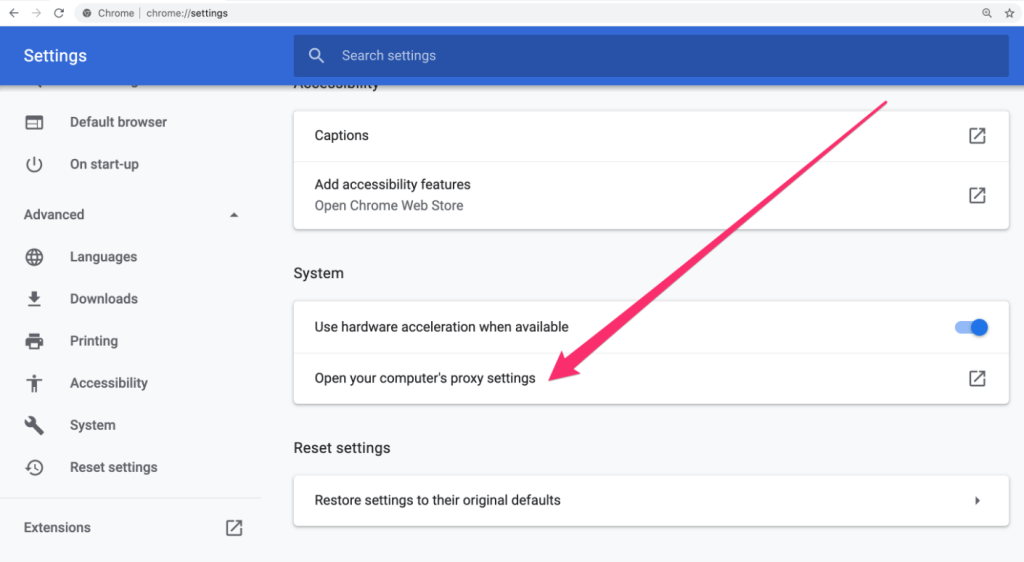
Task: Open Extensions external link icon
Action: 234,528
